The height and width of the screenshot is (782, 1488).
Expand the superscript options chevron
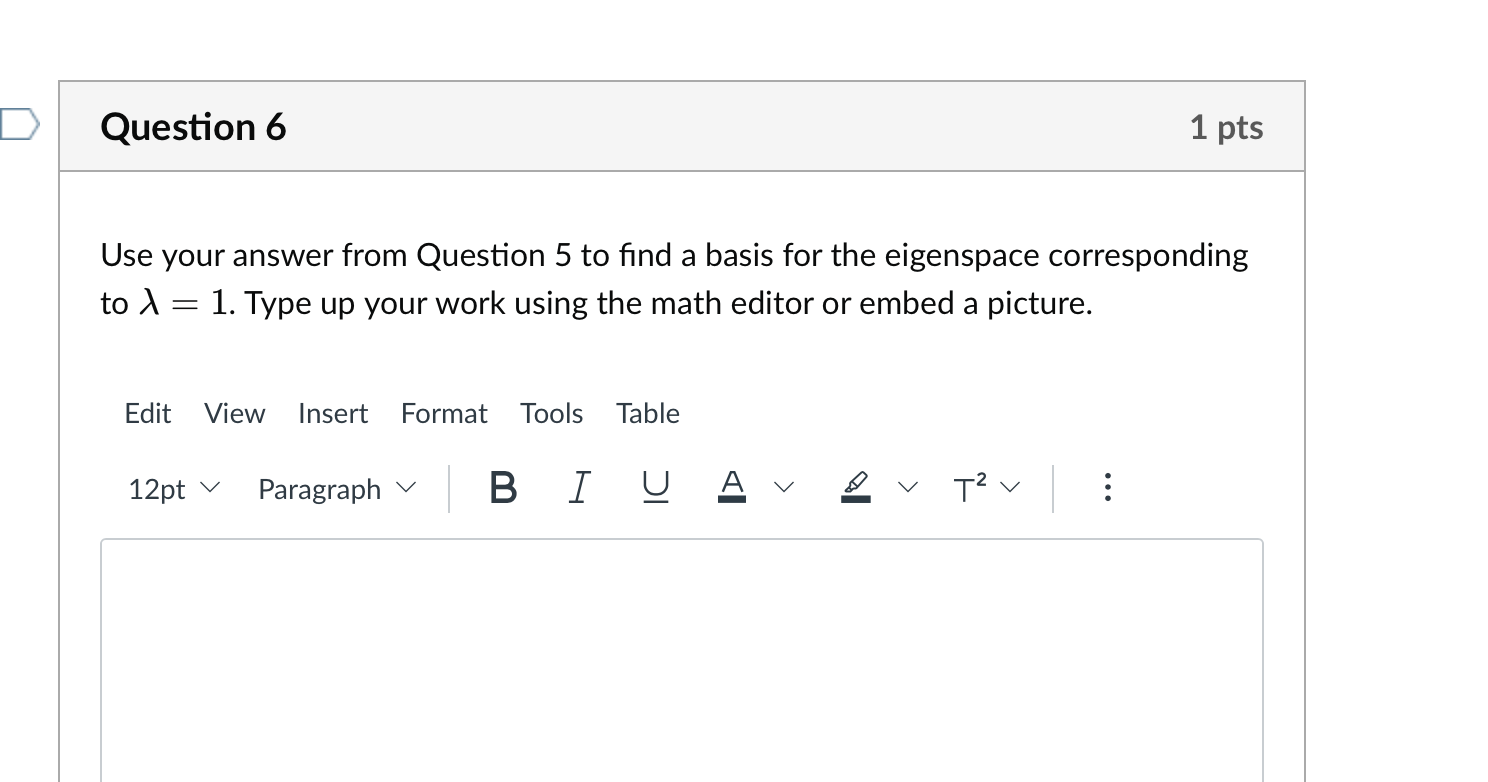(1011, 488)
